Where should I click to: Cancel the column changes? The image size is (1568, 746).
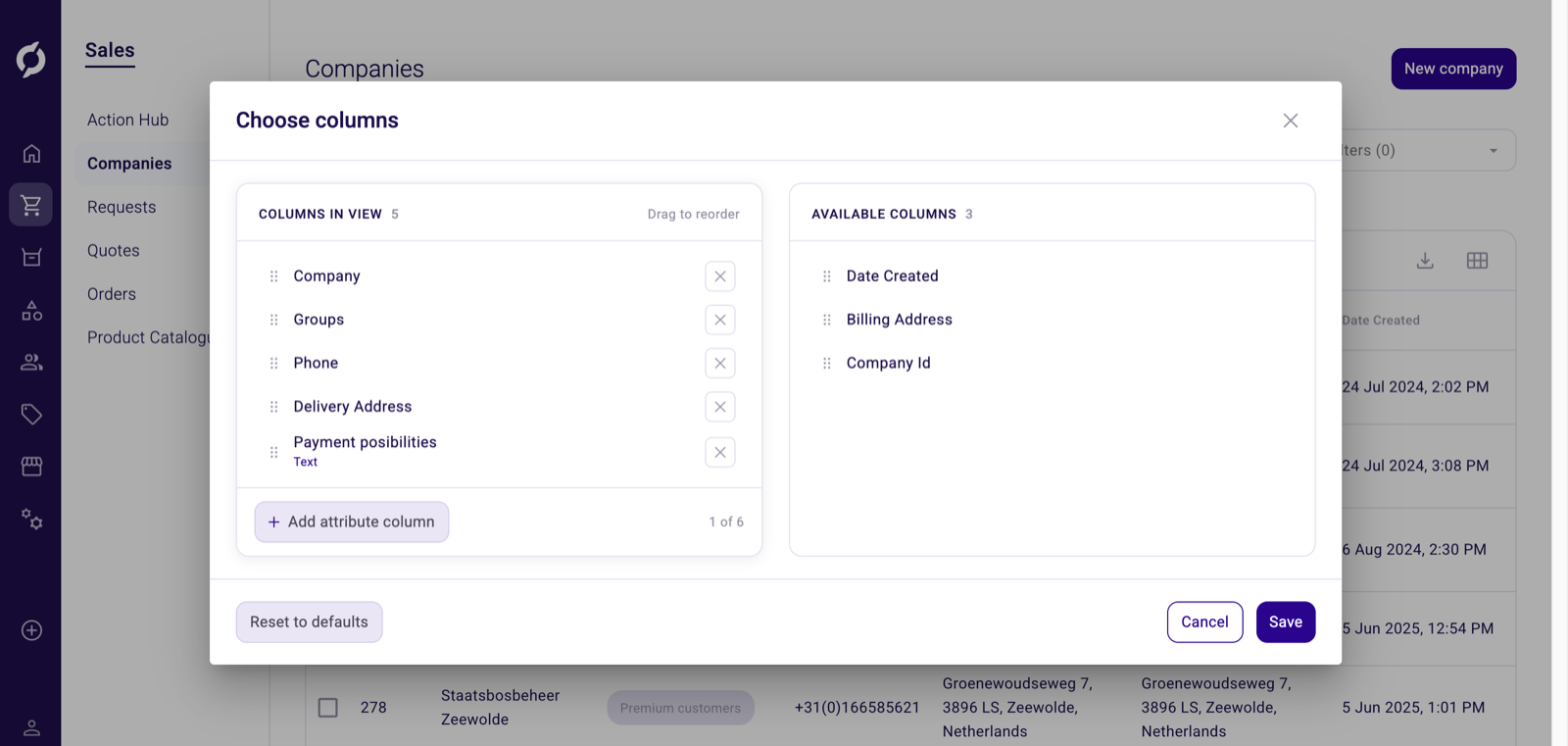[1205, 622]
